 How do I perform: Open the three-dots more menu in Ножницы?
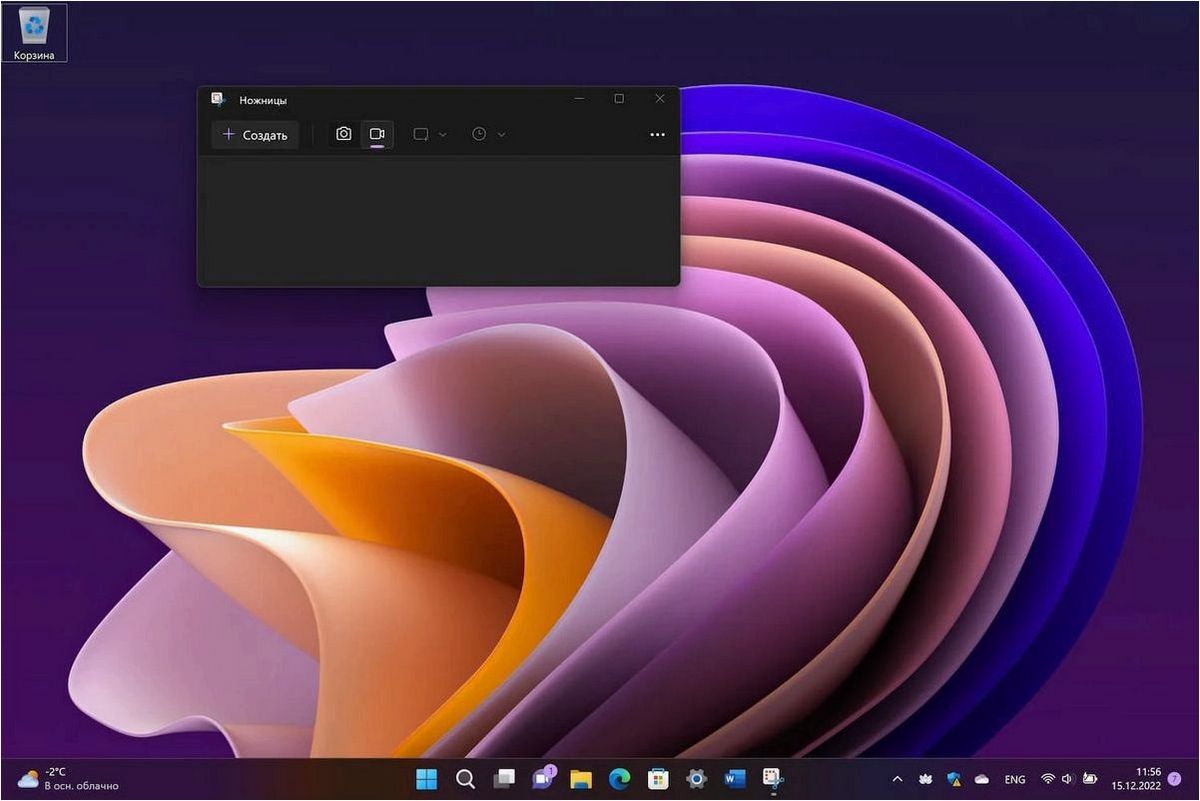point(657,134)
